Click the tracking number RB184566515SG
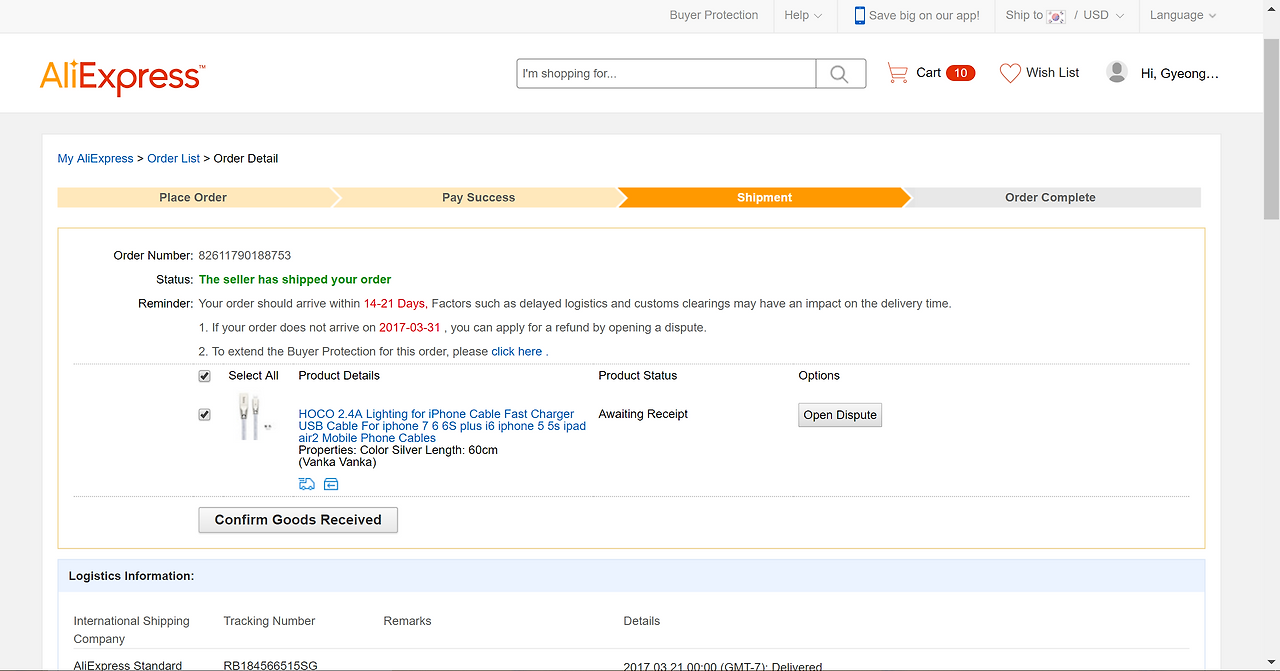 point(270,666)
